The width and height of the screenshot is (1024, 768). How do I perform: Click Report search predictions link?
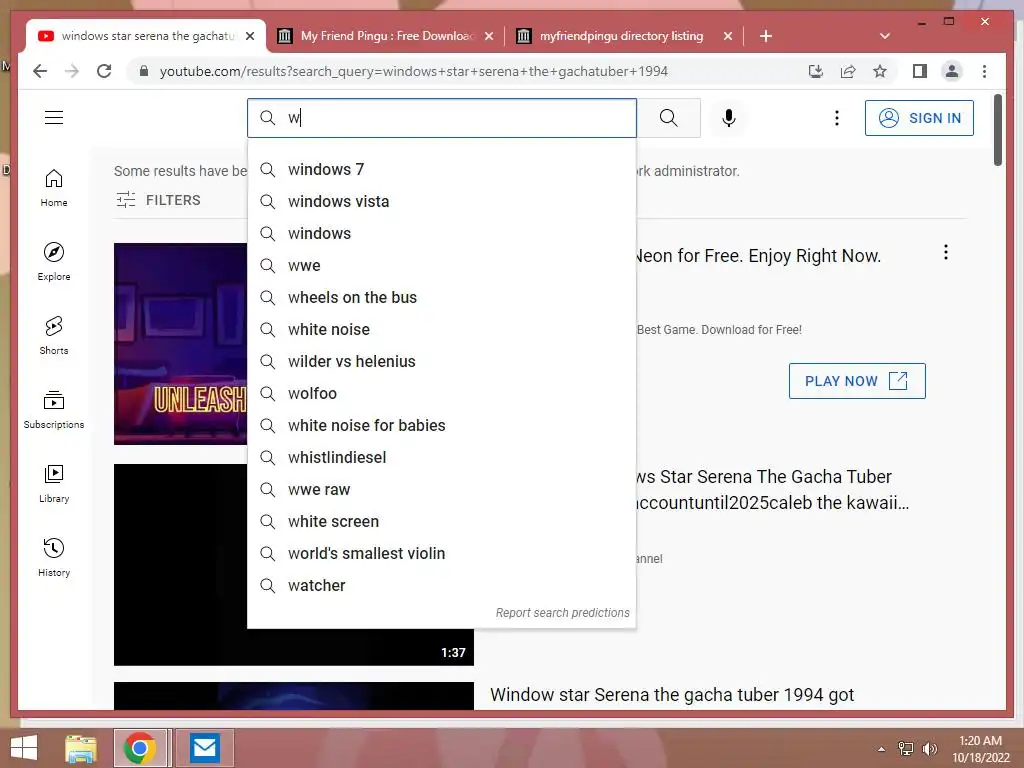coord(562,613)
